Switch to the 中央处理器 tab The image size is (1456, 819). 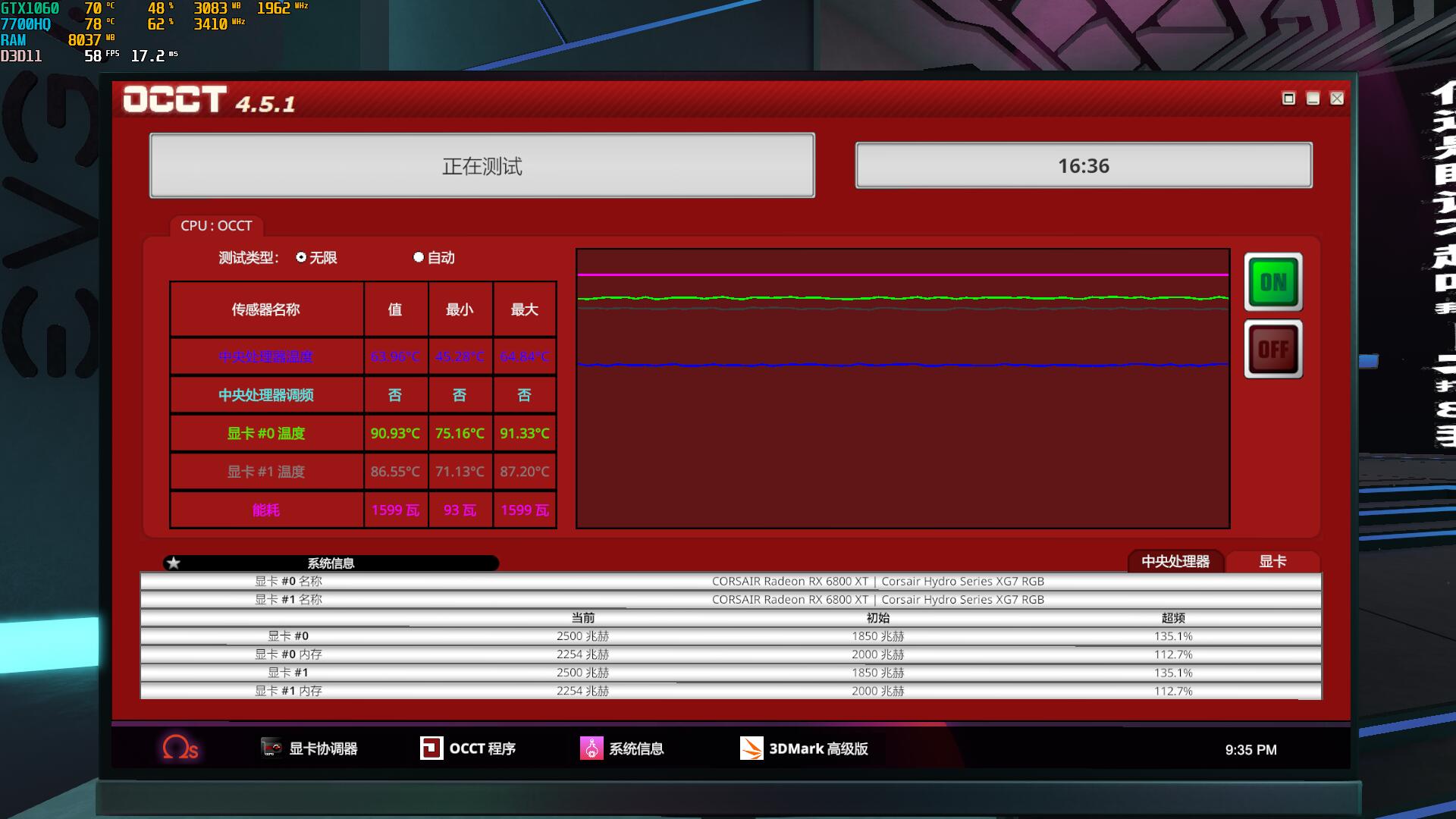1175,561
